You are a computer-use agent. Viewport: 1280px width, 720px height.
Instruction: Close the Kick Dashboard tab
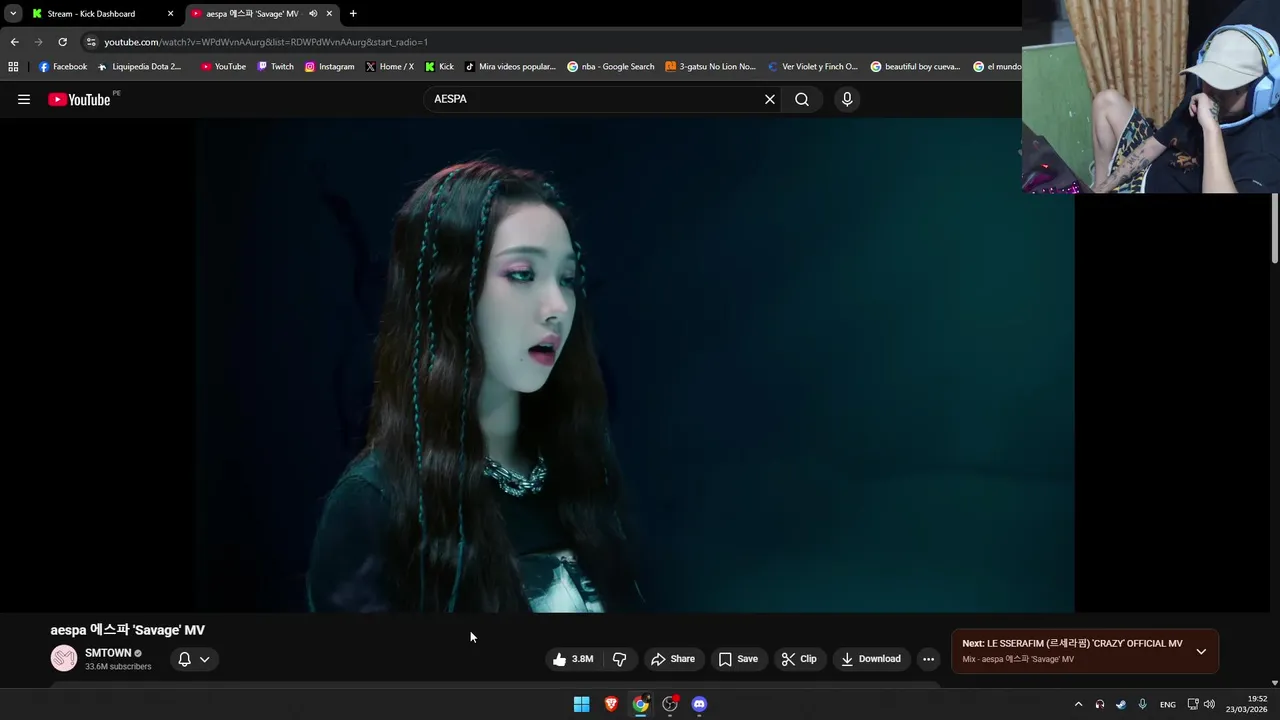(x=170, y=14)
